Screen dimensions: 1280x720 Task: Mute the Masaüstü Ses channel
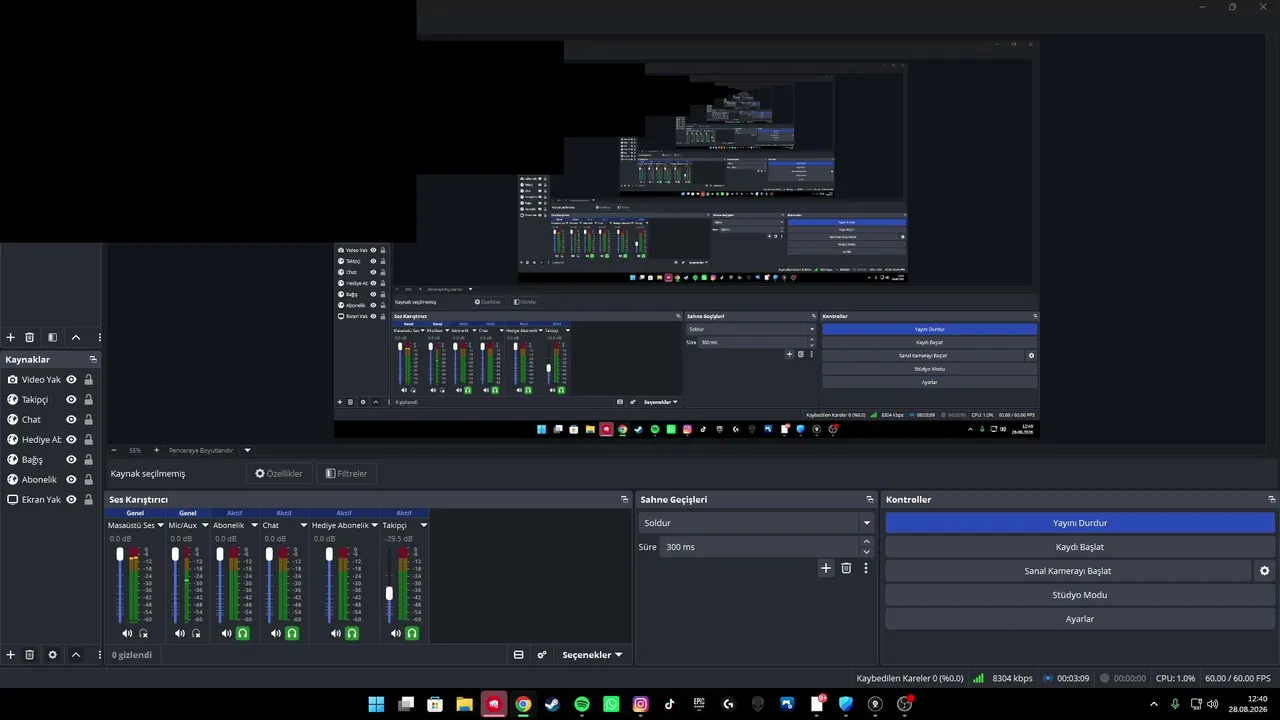[127, 633]
